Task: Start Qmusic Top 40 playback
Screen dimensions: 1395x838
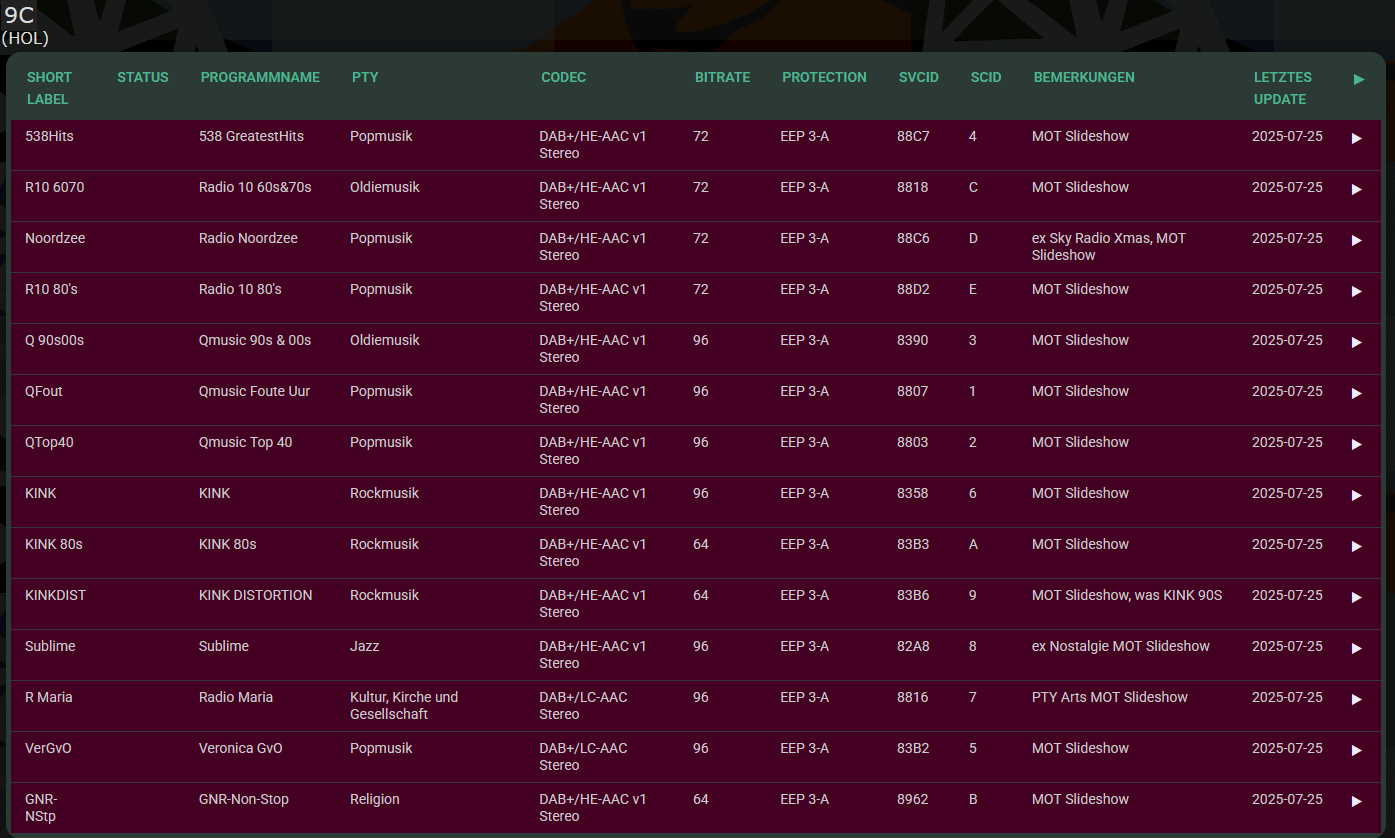Action: [1356, 444]
